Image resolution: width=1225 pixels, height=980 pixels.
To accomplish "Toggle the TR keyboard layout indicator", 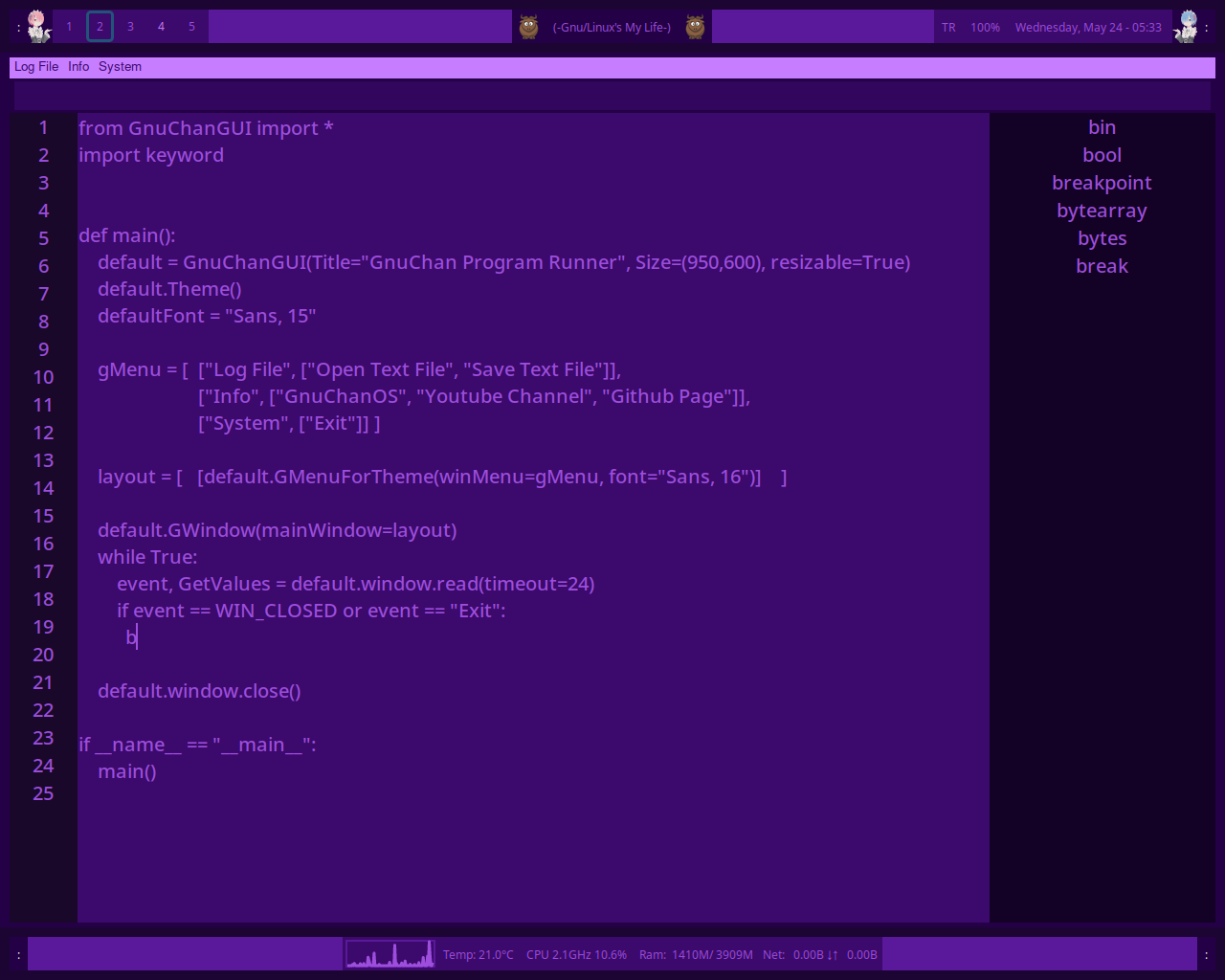I will tap(947, 27).
